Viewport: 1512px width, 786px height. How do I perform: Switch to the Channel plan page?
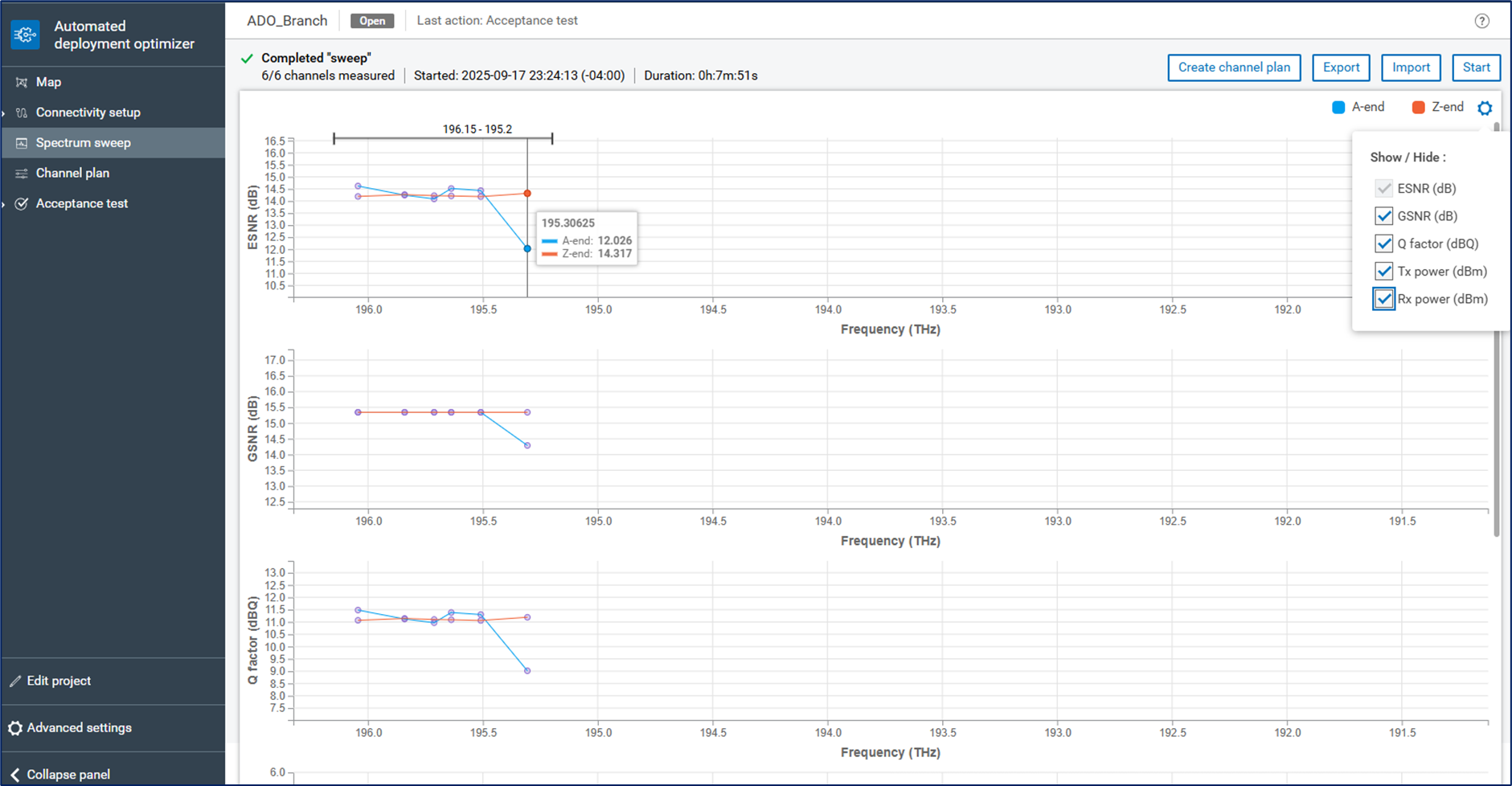click(x=72, y=173)
